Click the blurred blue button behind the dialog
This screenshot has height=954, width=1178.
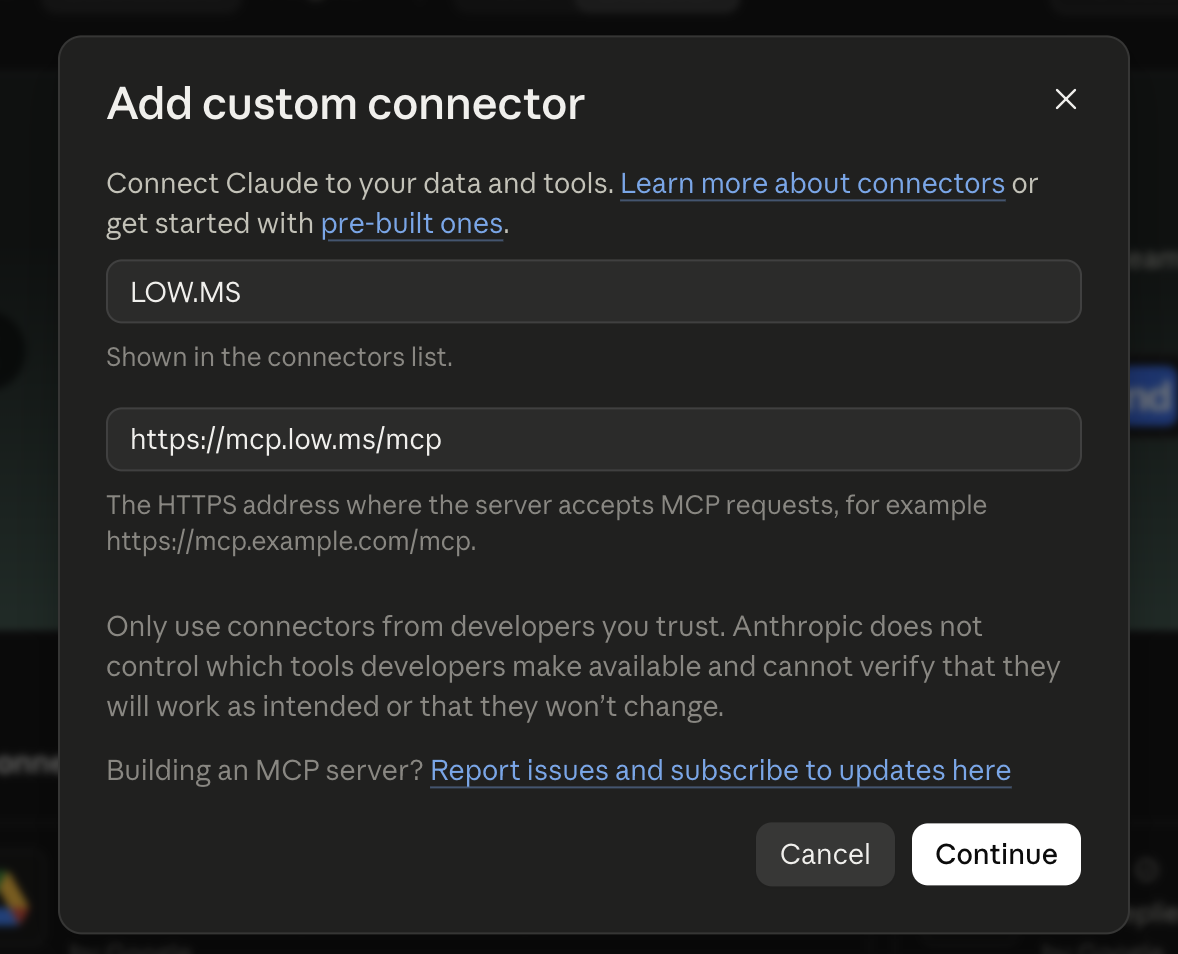tap(1152, 397)
